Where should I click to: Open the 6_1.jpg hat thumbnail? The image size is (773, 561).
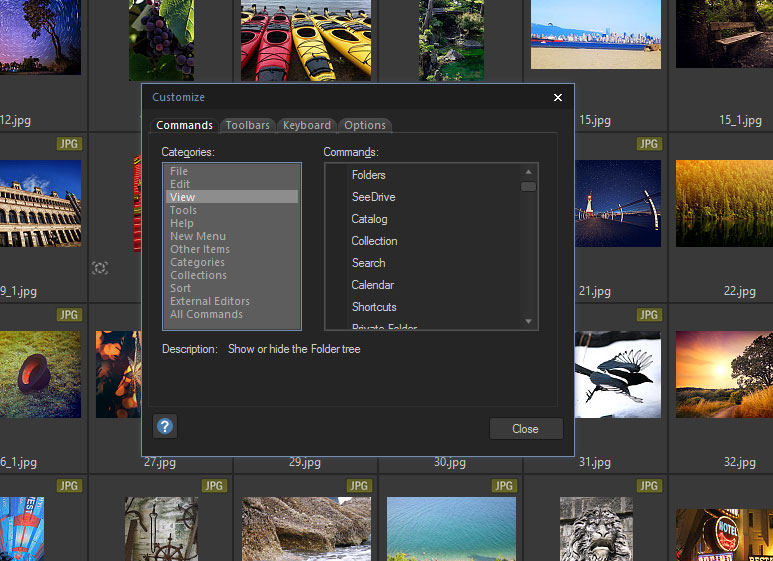tap(40, 374)
